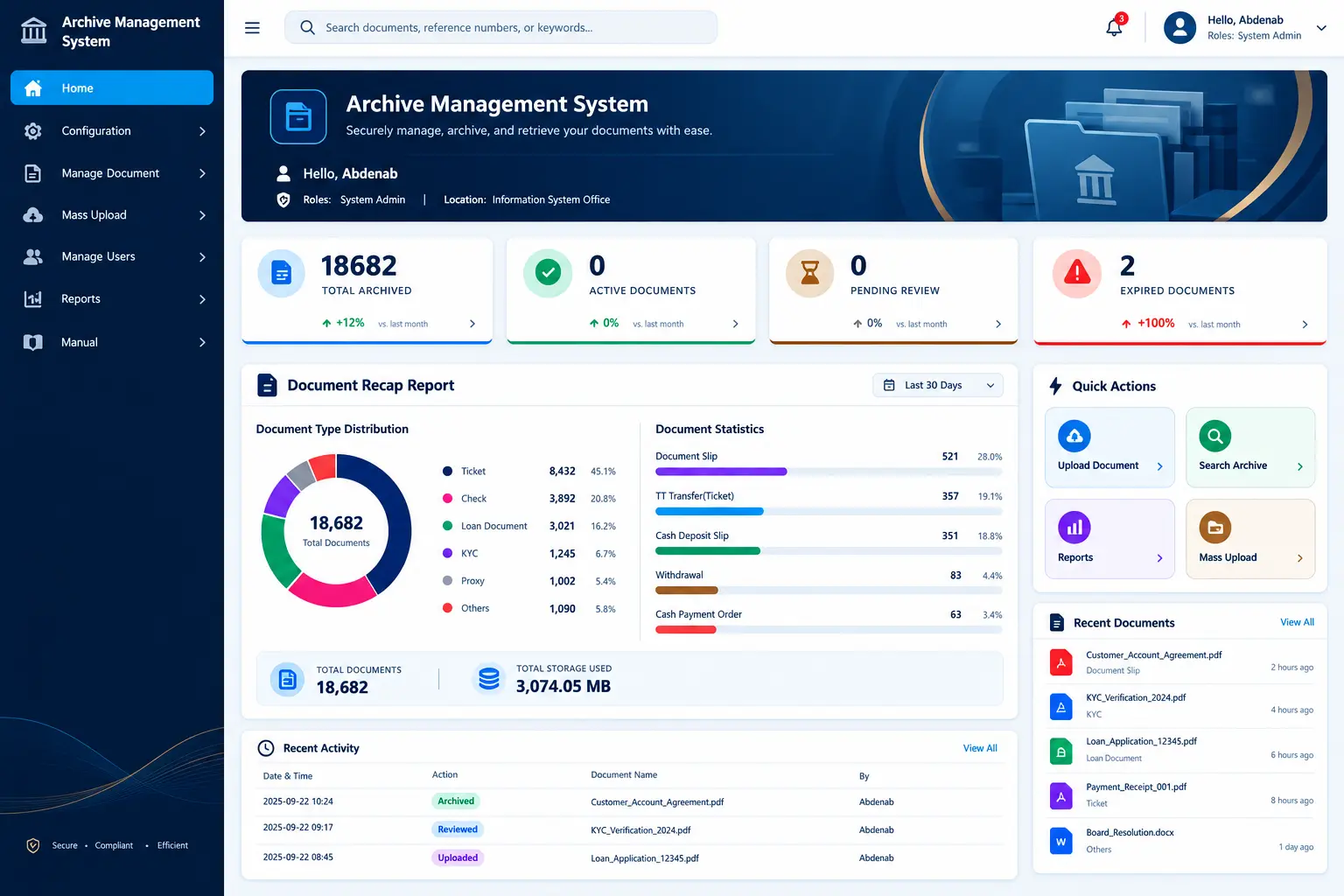Open Manage Document menu item
The width and height of the screenshot is (1344, 896).
pos(112,173)
